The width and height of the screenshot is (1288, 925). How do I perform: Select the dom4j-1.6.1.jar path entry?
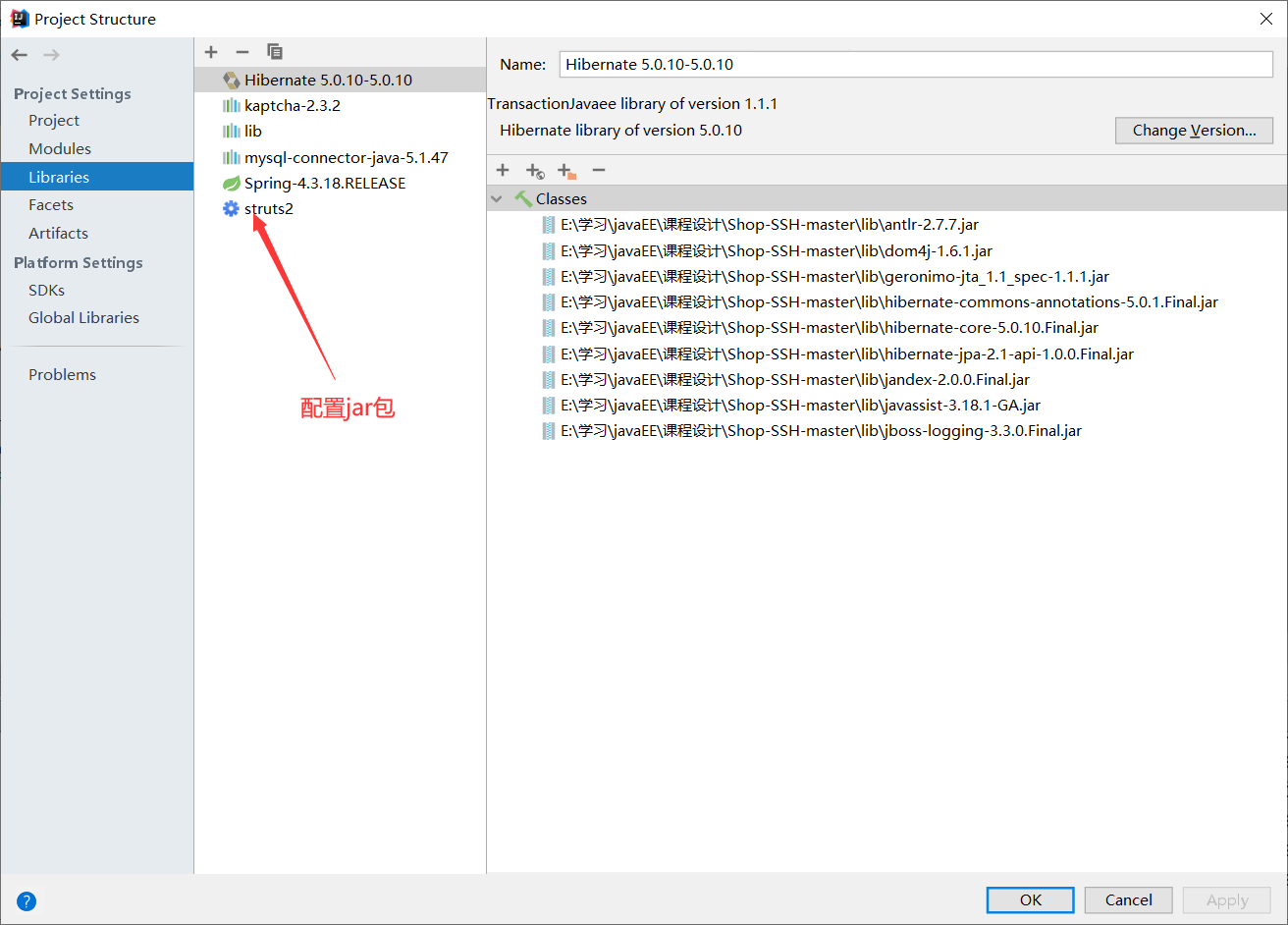click(x=777, y=250)
